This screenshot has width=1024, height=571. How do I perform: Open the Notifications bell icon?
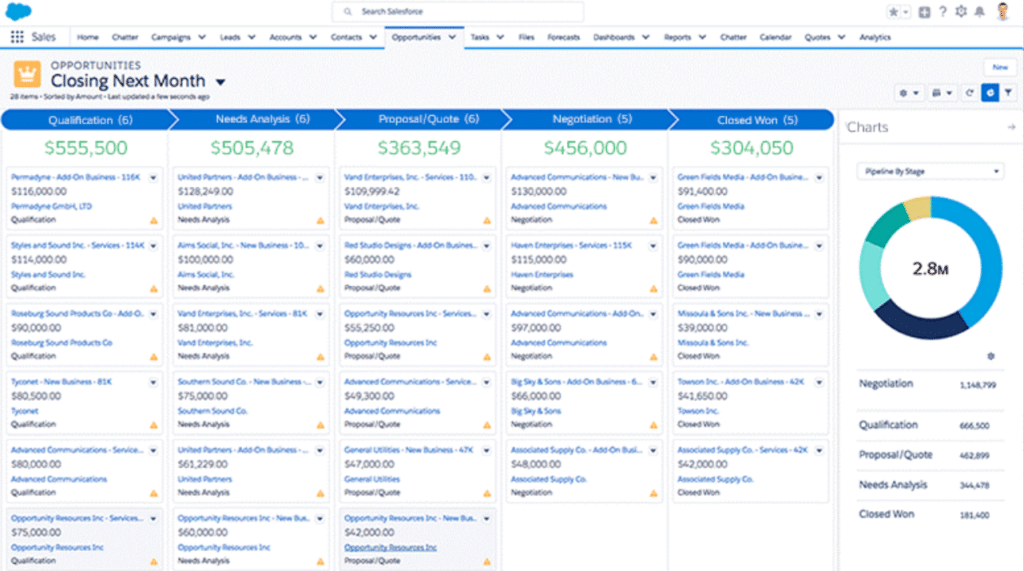click(x=980, y=12)
